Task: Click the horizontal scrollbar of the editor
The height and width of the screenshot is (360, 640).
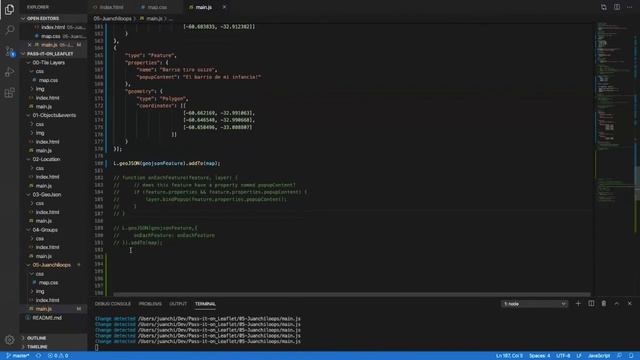Action: 351,294
